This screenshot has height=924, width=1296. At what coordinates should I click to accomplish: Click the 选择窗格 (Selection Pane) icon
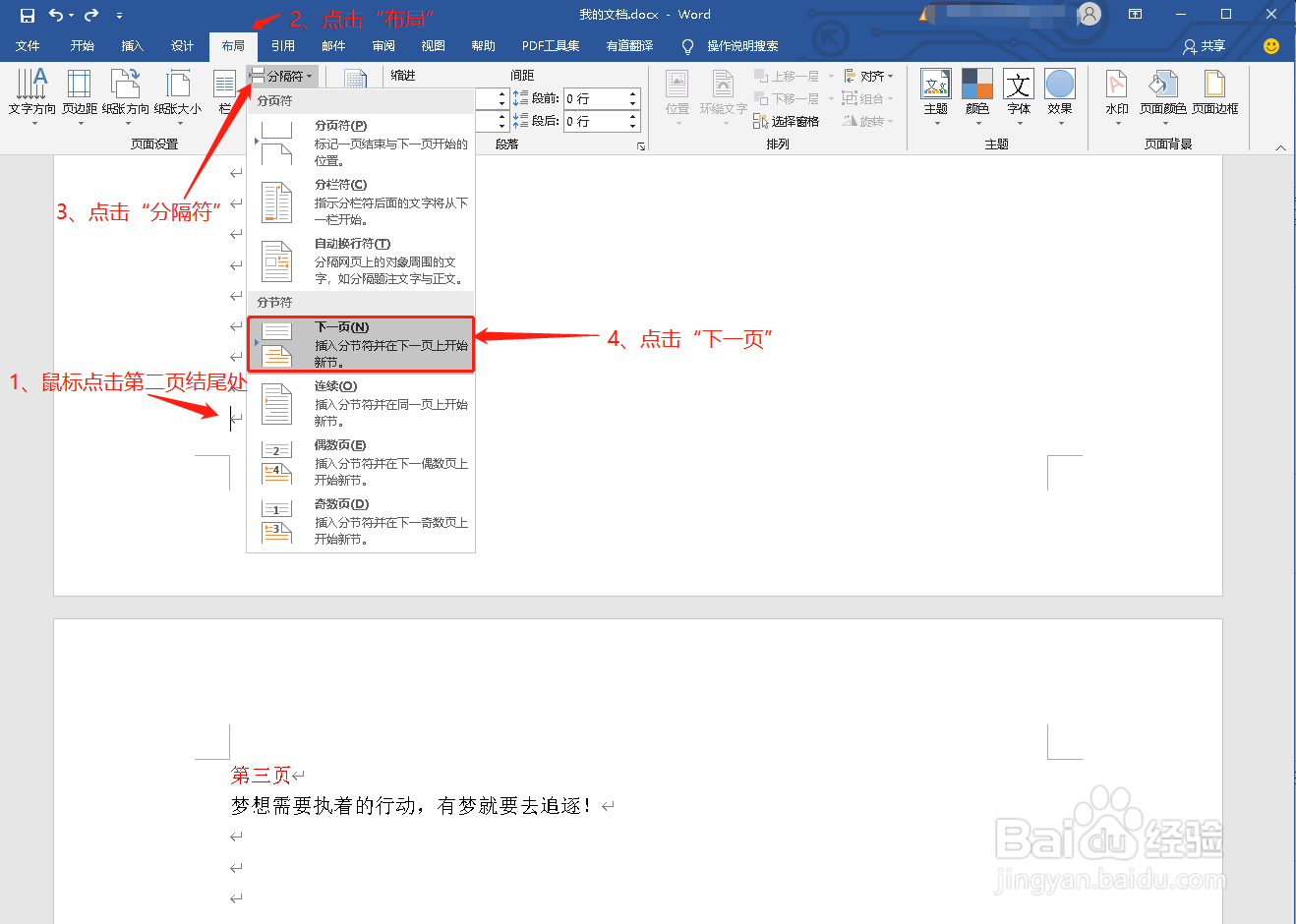tap(793, 120)
